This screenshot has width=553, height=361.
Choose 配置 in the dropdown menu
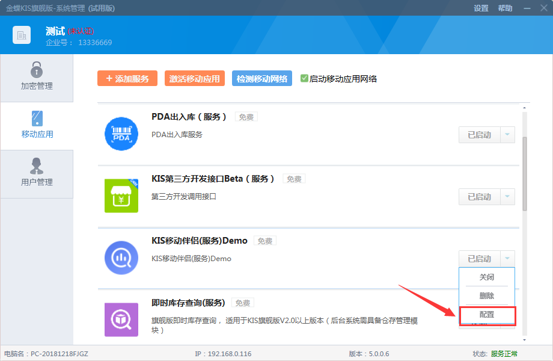point(487,315)
